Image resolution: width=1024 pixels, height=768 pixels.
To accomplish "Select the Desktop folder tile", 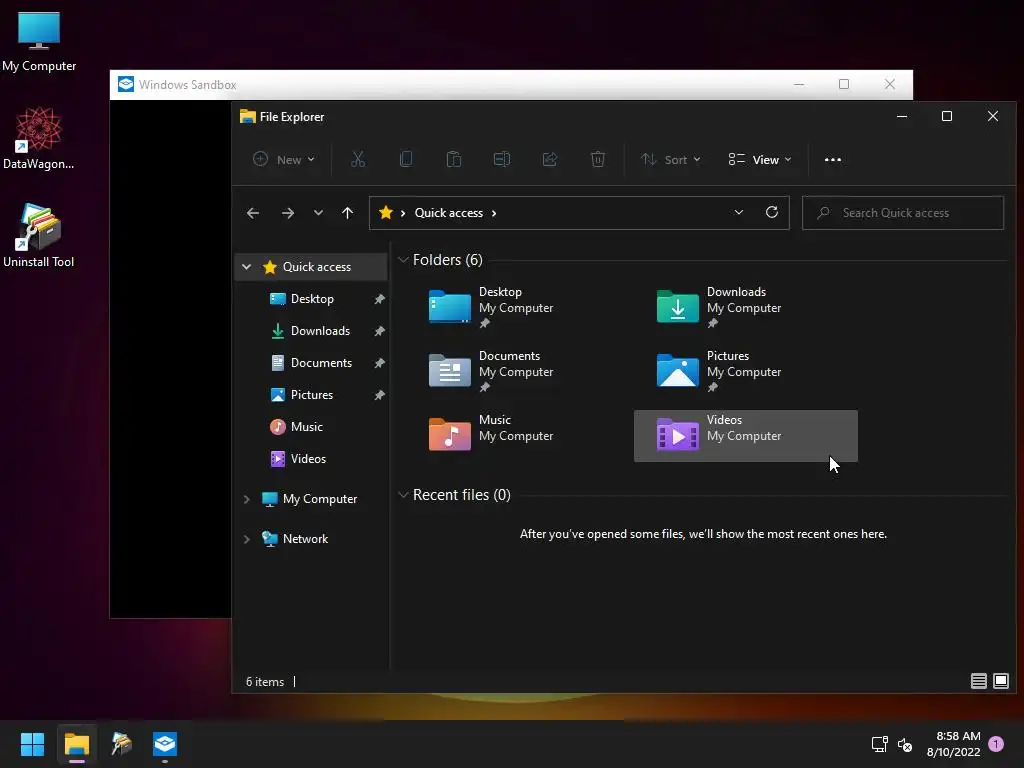I will click(517, 307).
